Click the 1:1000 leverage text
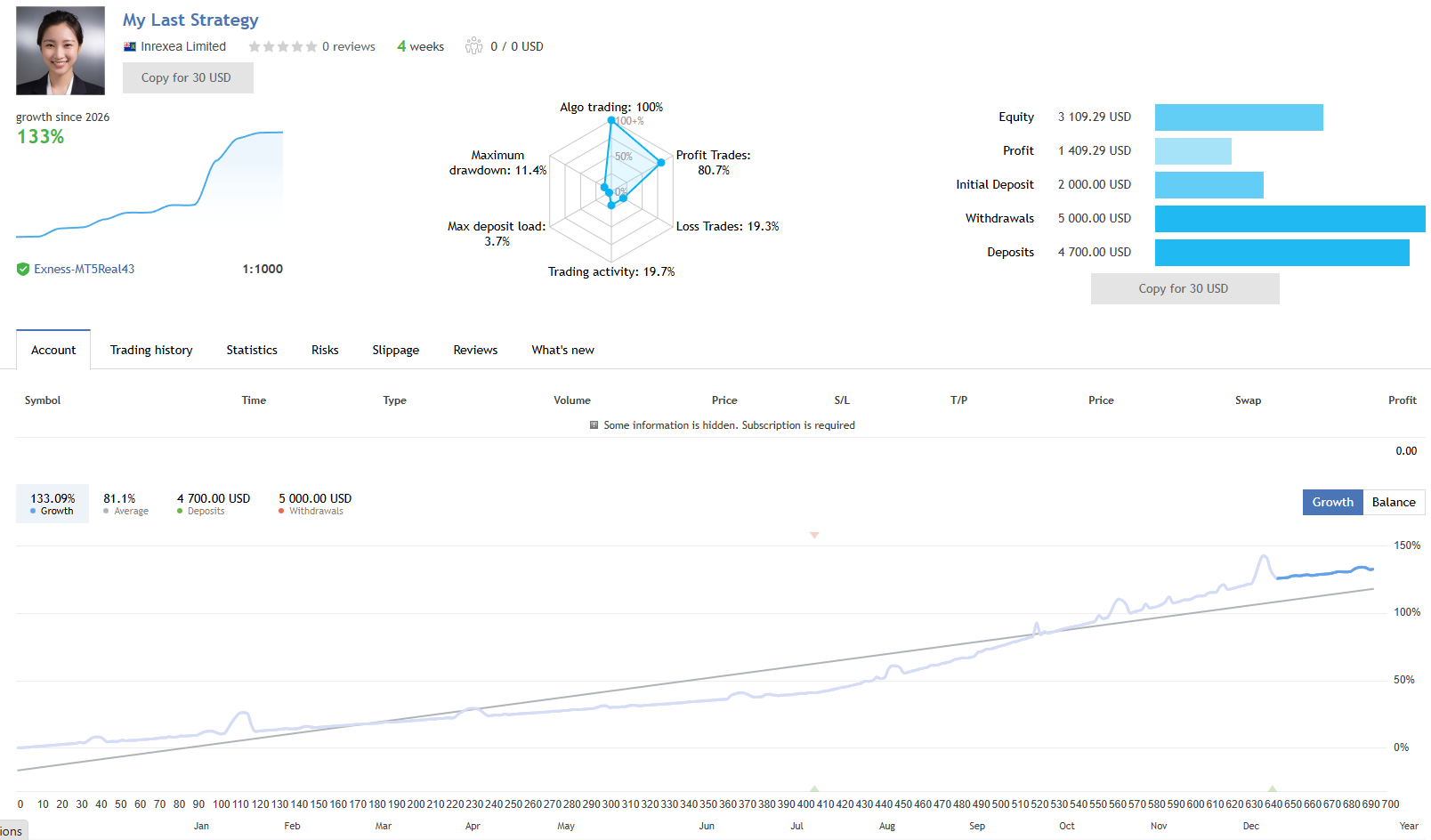 point(263,269)
